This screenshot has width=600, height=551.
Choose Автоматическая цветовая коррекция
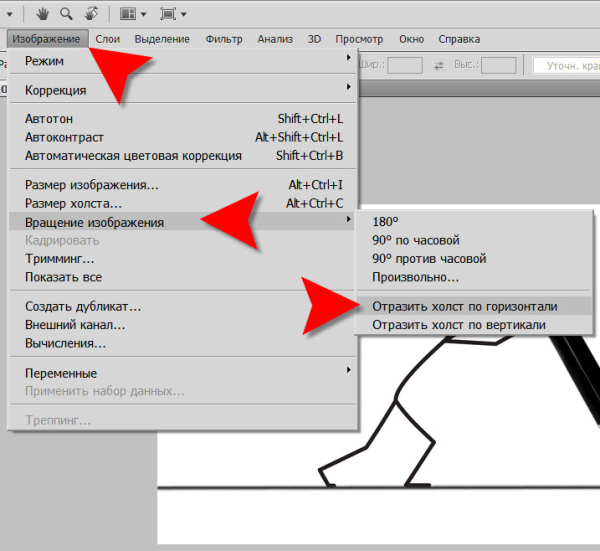[x=184, y=156]
